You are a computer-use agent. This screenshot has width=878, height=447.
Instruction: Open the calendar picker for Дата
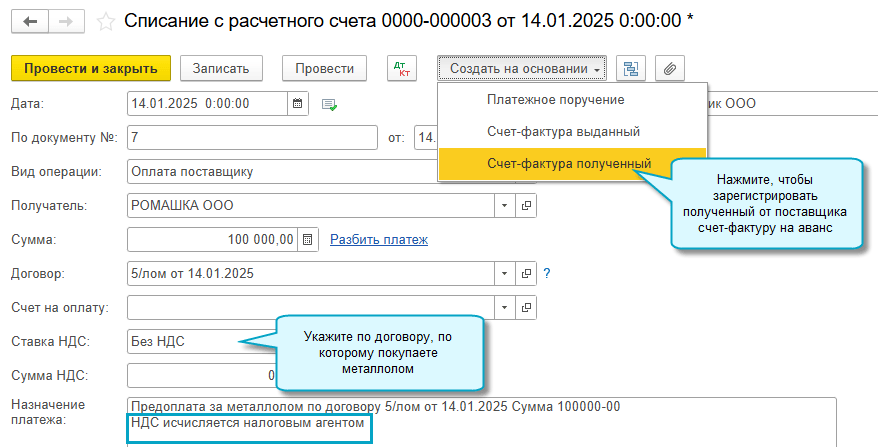click(298, 103)
